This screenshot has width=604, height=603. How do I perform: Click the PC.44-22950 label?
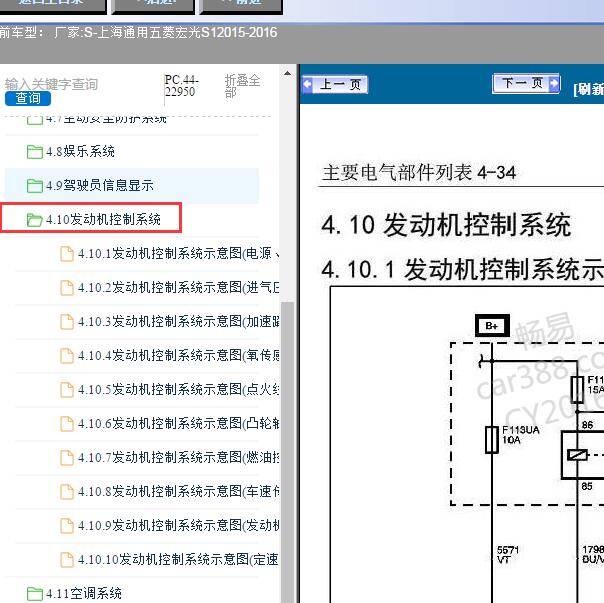[181, 86]
